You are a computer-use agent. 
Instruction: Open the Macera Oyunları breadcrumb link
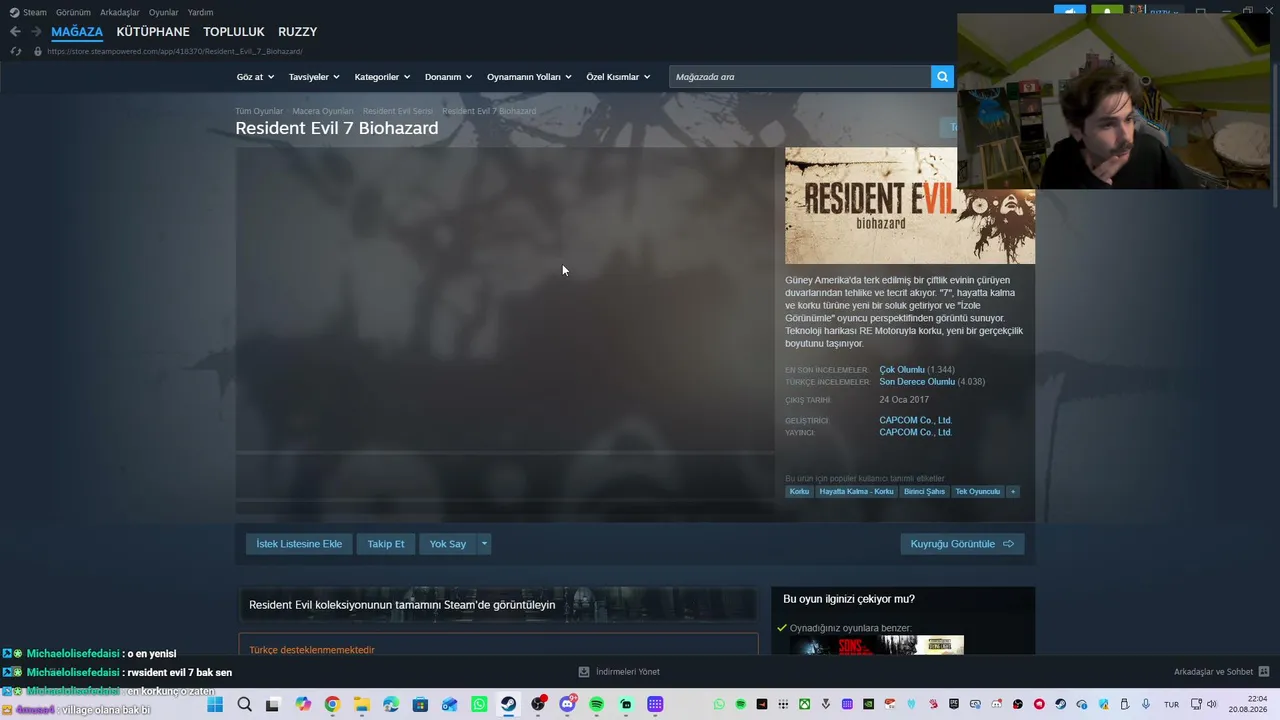pyautogui.click(x=323, y=111)
